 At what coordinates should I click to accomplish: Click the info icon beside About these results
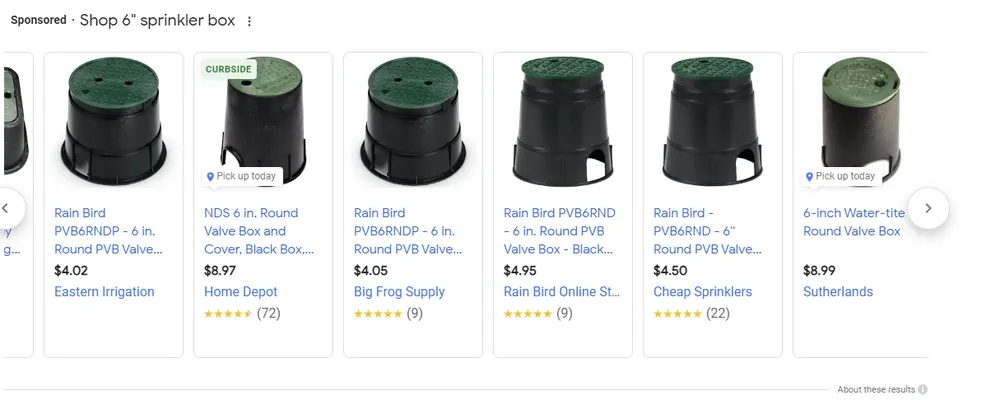click(x=922, y=390)
